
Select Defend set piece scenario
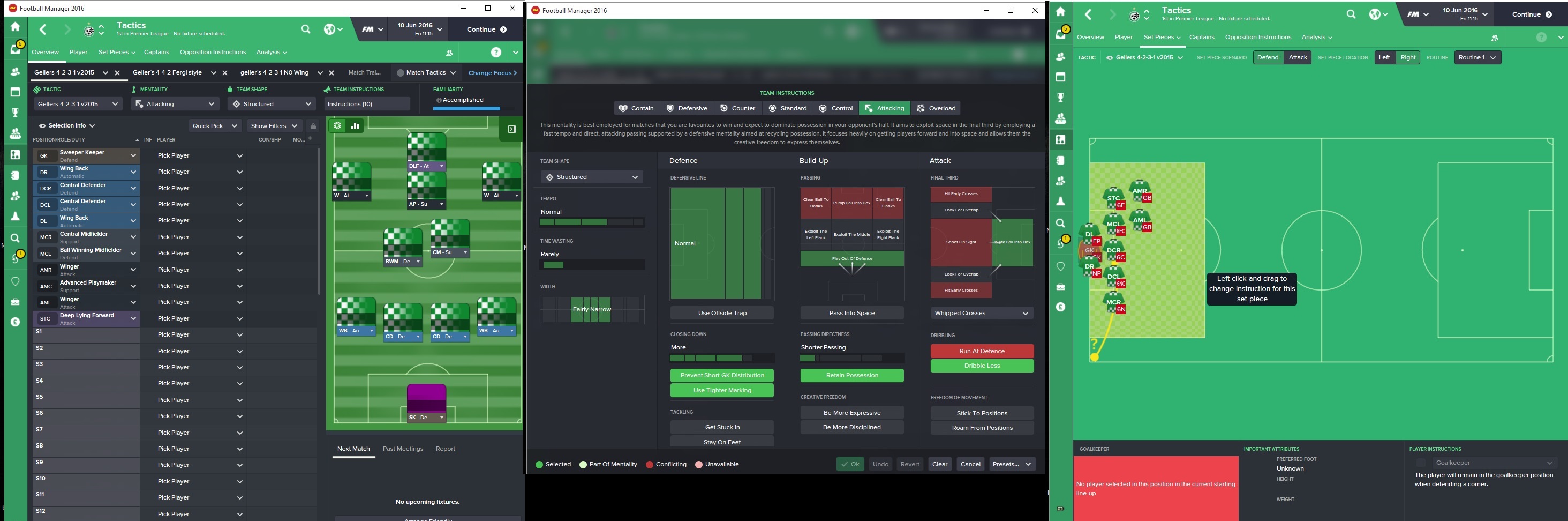[x=1268, y=57]
